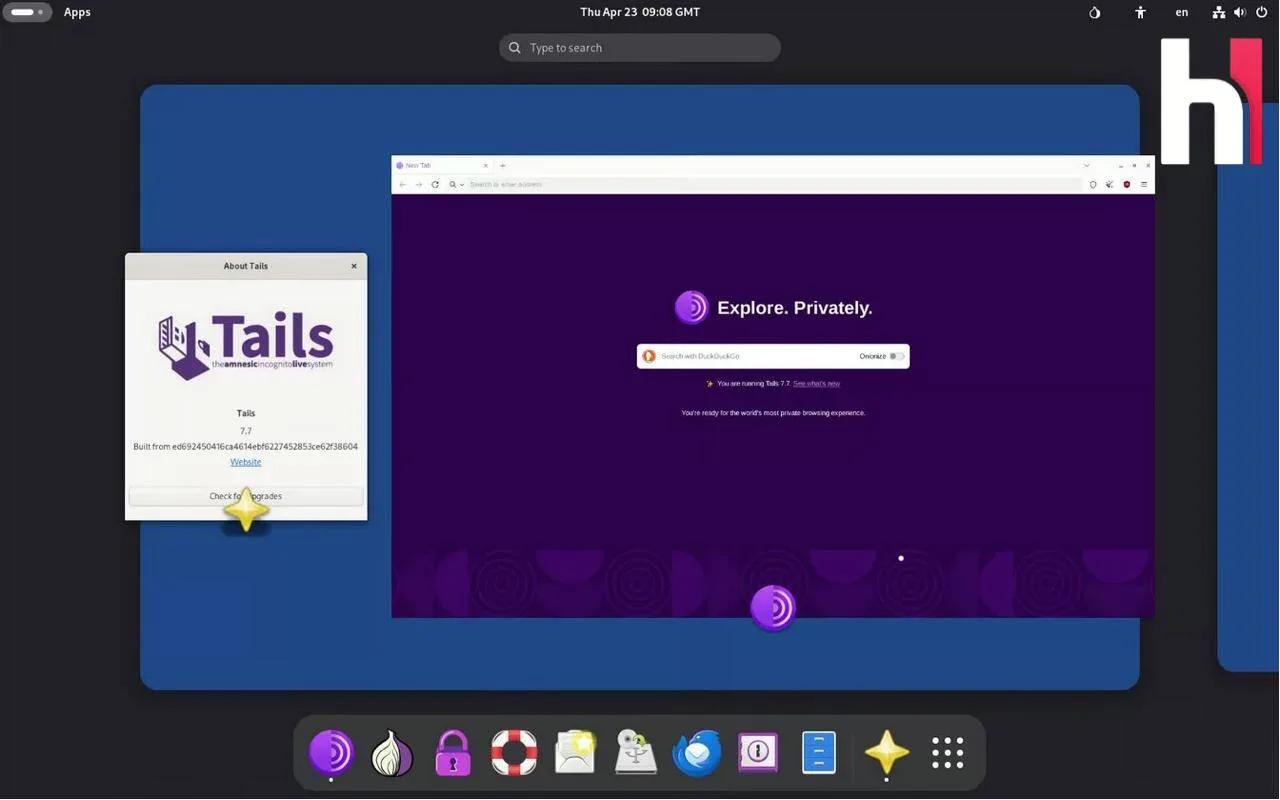
Task: Open Thunderbird mail from the dock
Action: (697, 752)
